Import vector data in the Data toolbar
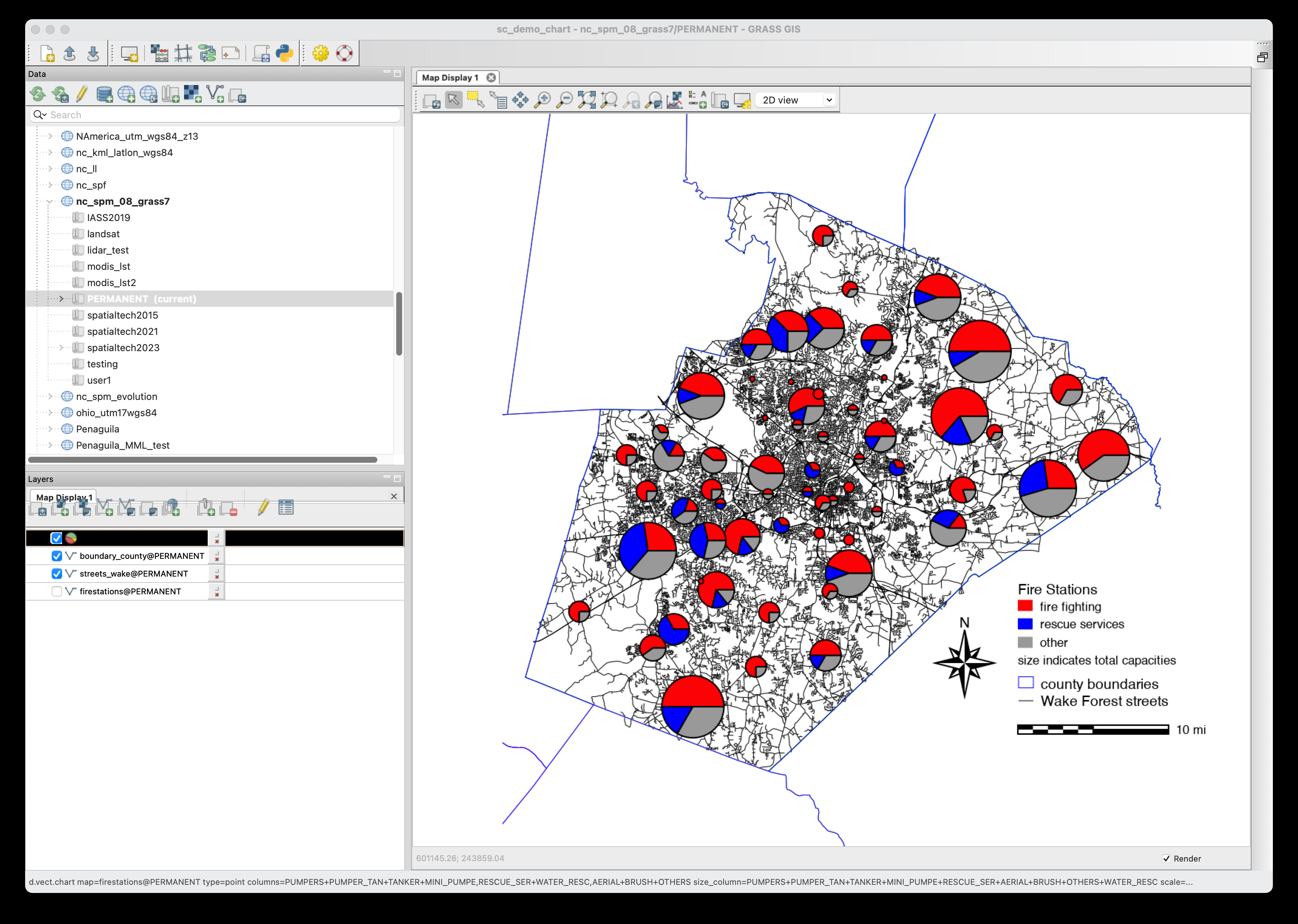The image size is (1298, 924). pos(215,94)
